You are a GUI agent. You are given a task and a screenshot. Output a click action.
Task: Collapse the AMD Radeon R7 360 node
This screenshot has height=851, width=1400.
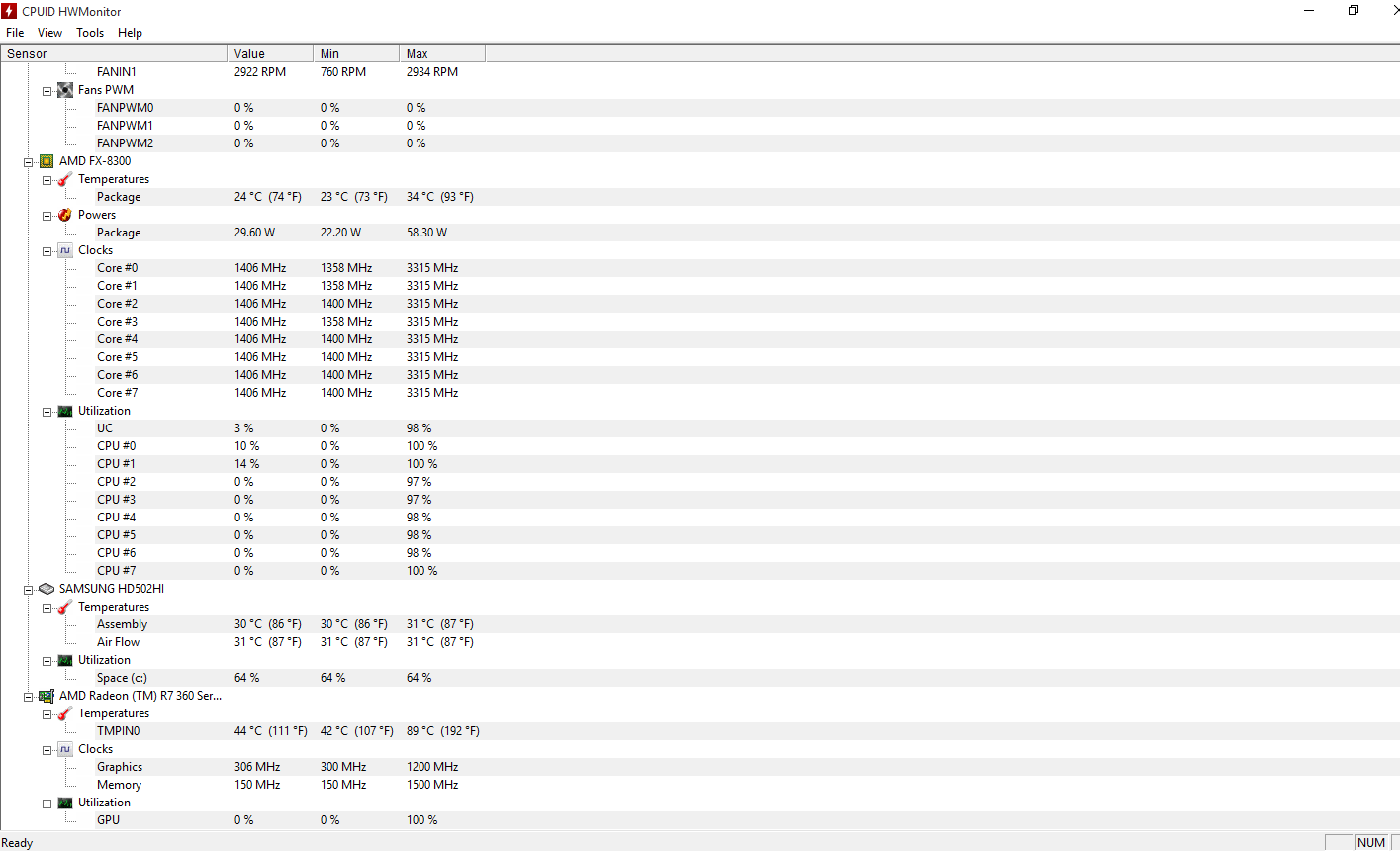click(x=29, y=697)
